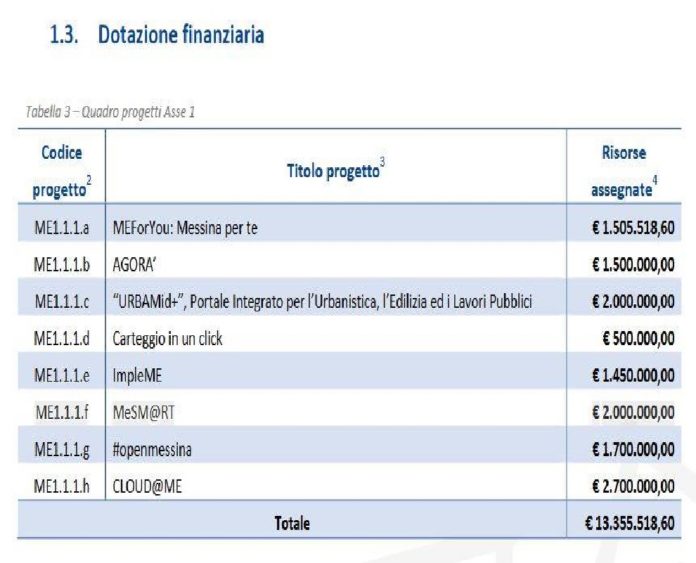
Task: Select the total amount € 13.355.518,60
Action: 629,523
